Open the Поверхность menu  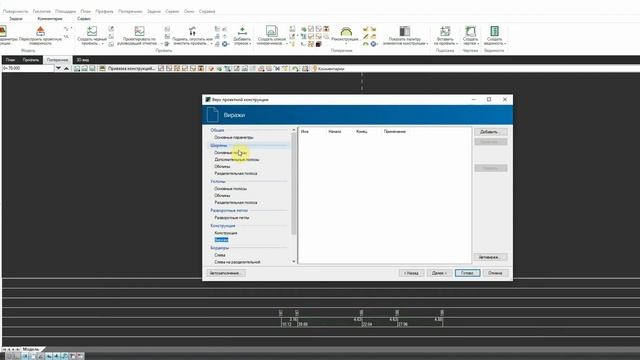point(16,11)
